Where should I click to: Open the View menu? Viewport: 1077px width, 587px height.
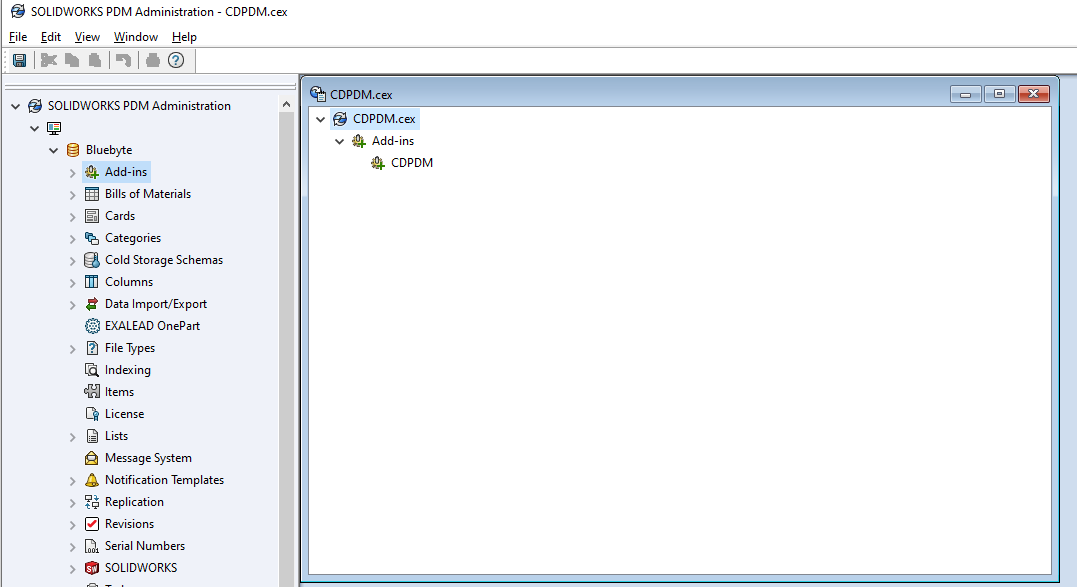pos(87,36)
